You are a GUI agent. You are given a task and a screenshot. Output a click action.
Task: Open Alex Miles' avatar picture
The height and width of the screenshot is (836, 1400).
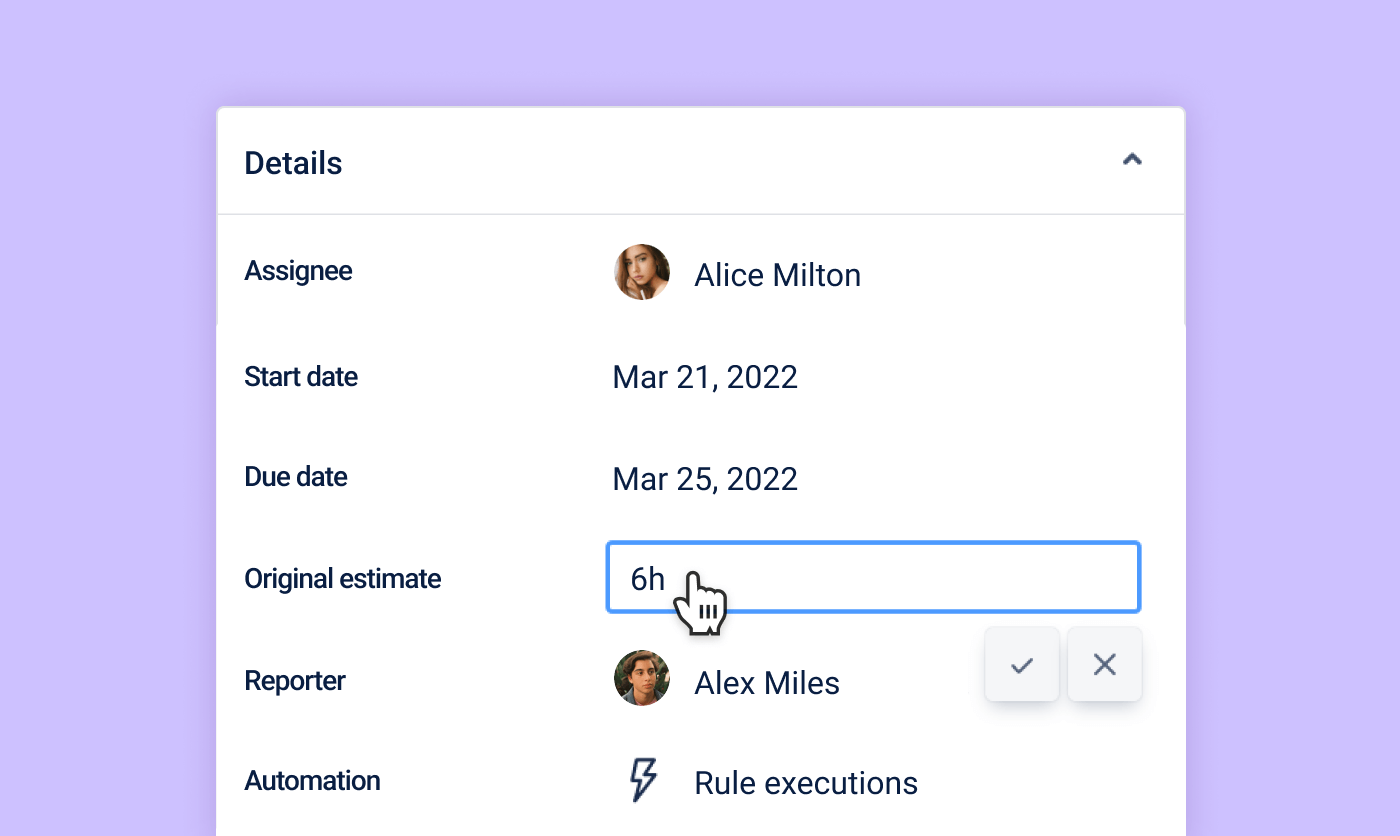pos(642,678)
